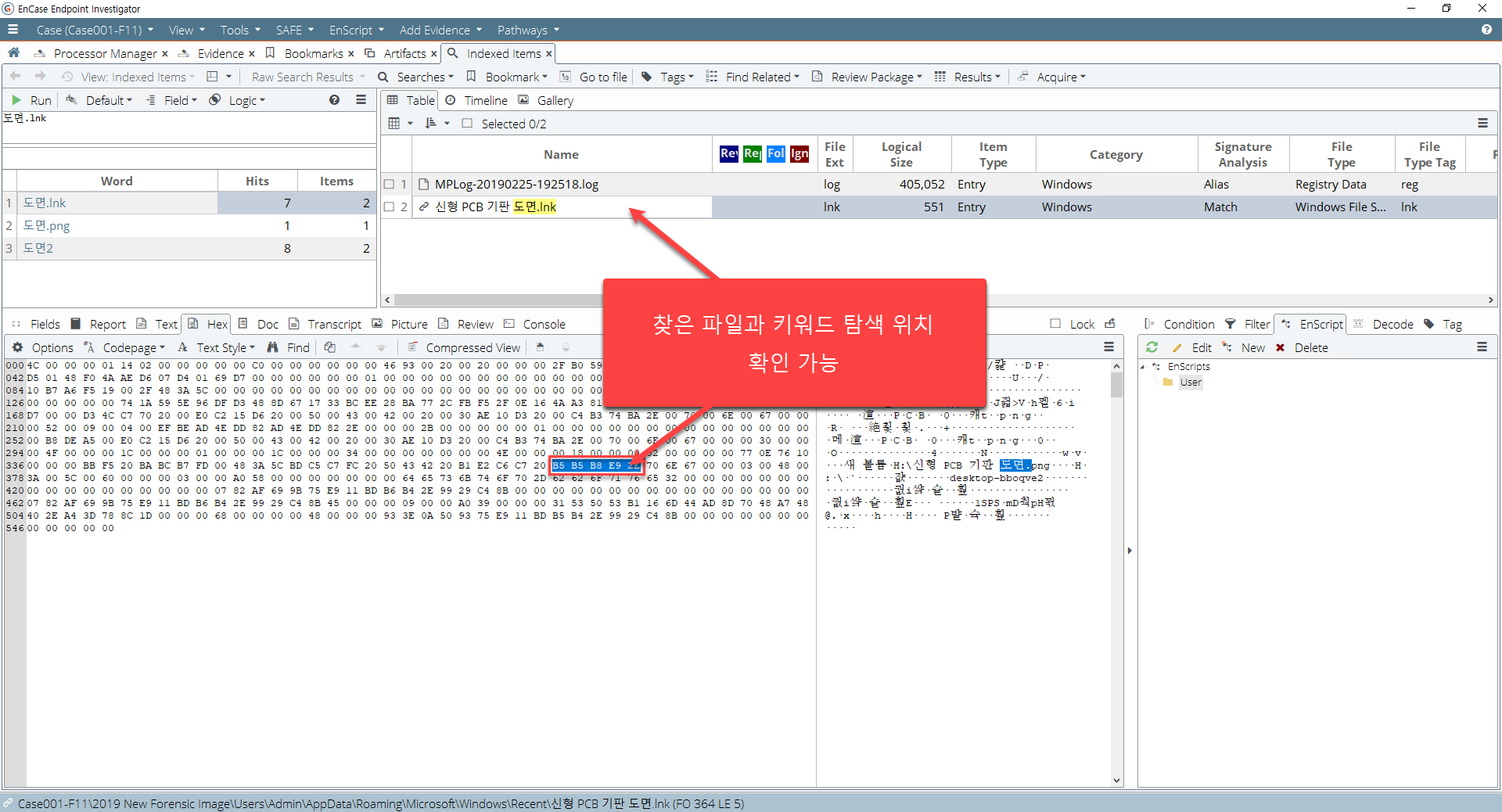
Task: Click the forward arrow in toolbar
Action: (41, 77)
